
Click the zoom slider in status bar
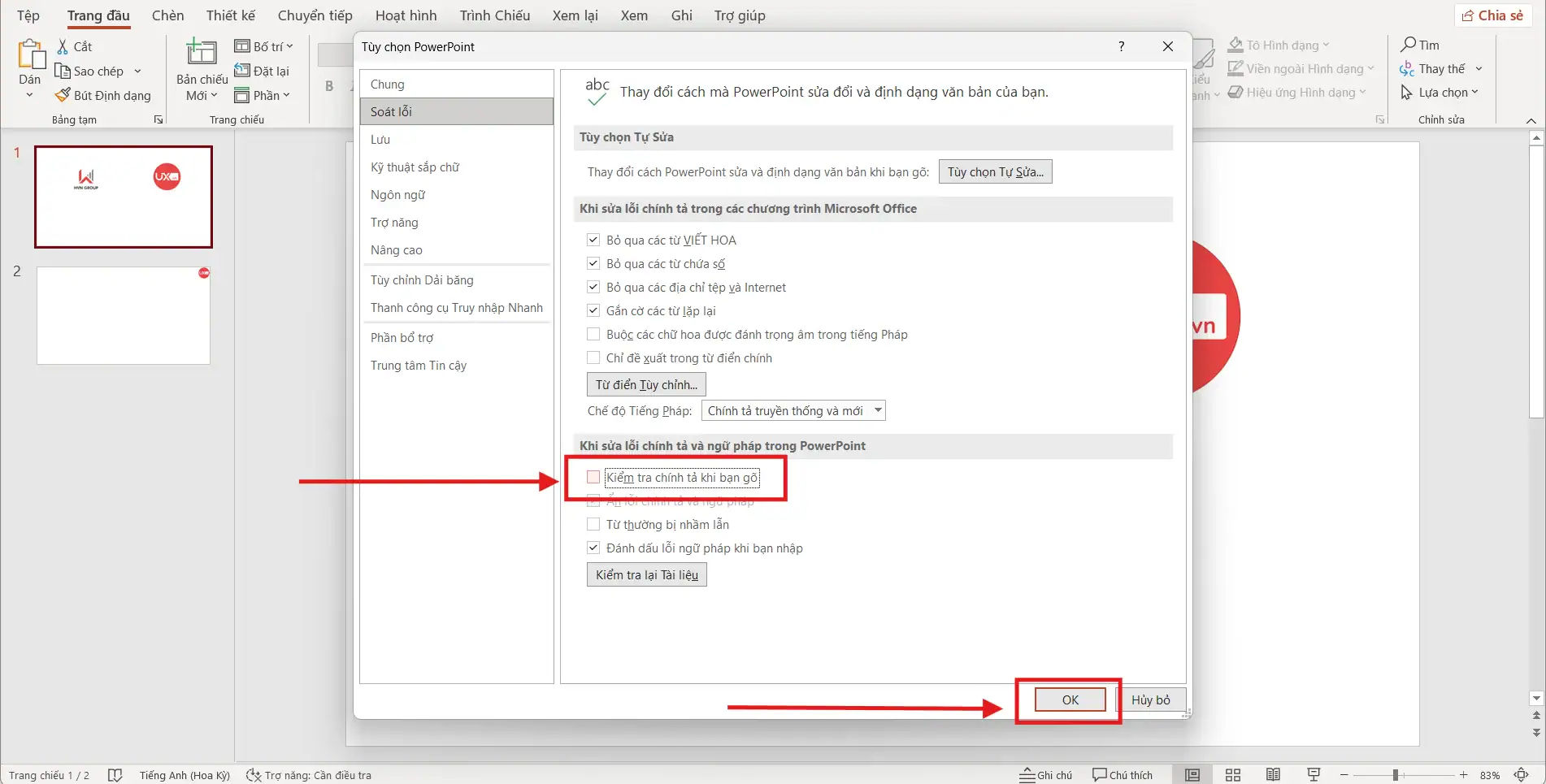click(1395, 775)
